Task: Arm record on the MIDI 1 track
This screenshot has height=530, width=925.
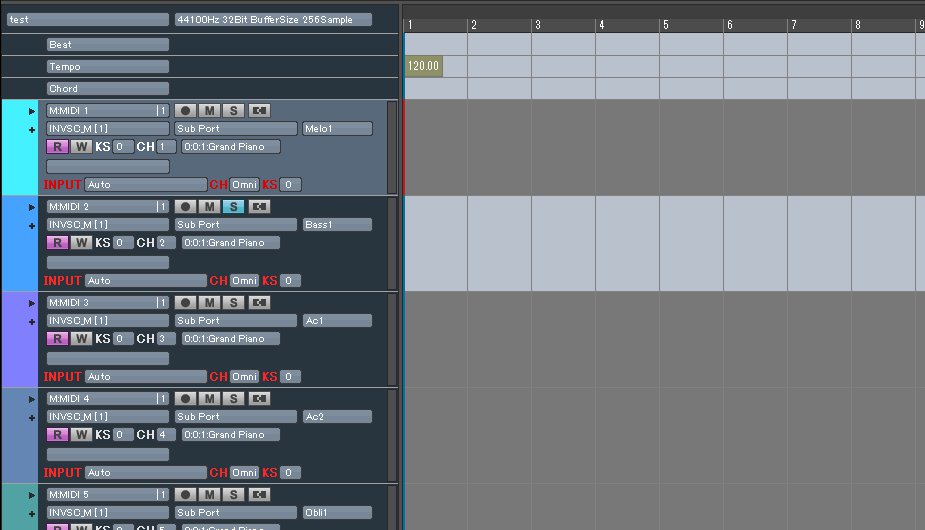Action: 185,110
